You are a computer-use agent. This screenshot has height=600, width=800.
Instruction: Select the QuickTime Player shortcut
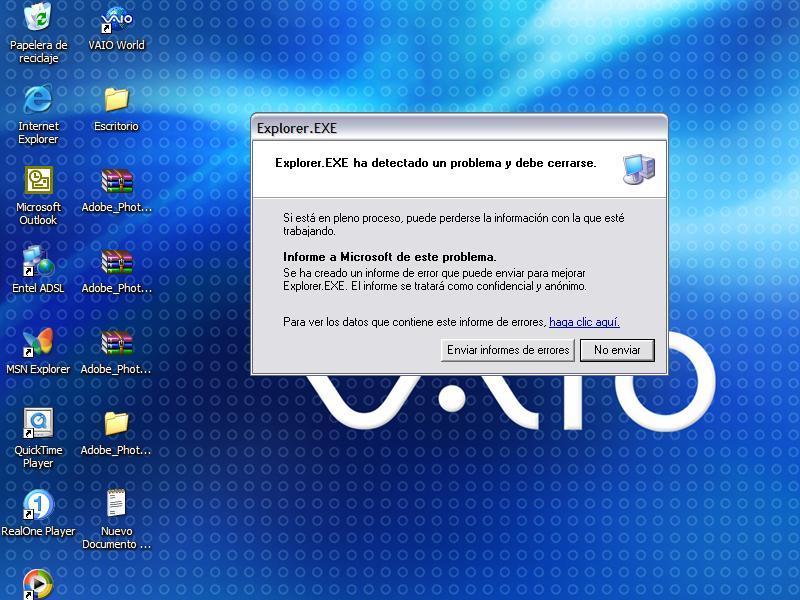[38, 424]
